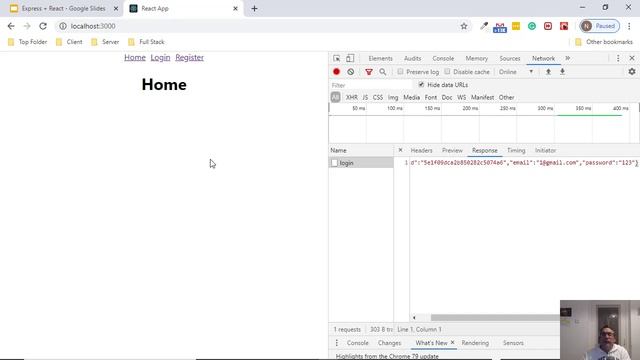Filter requests by WS type
Screen dimensions: 640x360
(x=462, y=98)
